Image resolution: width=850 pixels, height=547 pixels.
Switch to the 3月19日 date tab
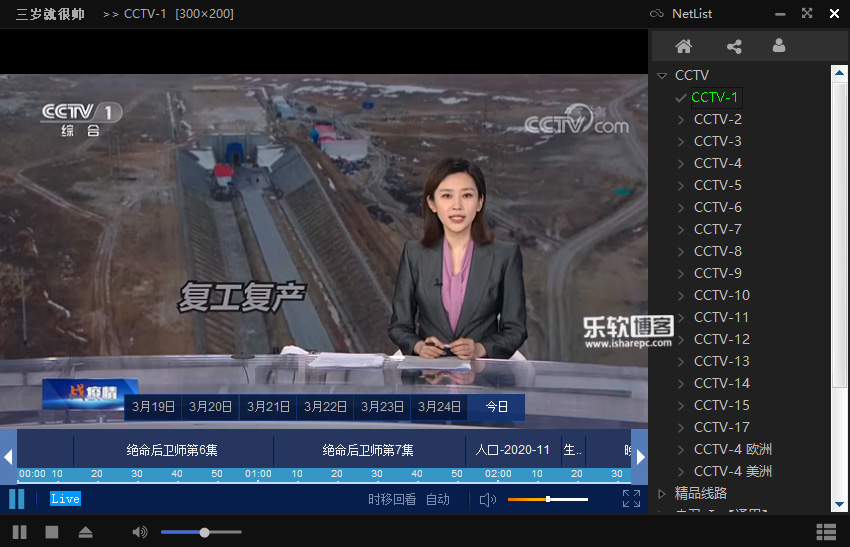tap(153, 407)
